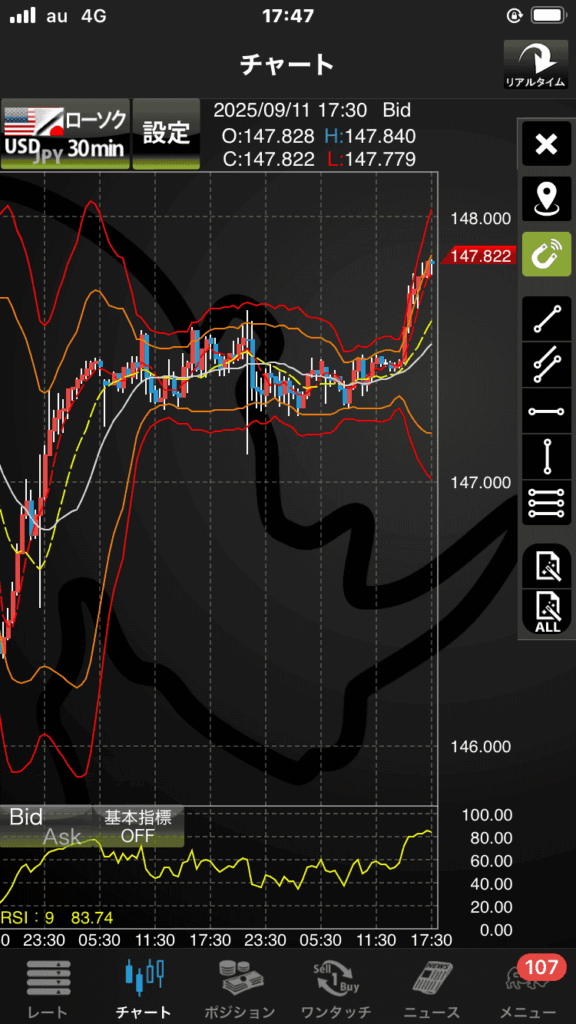This screenshot has height=1024, width=576.
Task: Select the trend line drawing tool
Action: [546, 318]
